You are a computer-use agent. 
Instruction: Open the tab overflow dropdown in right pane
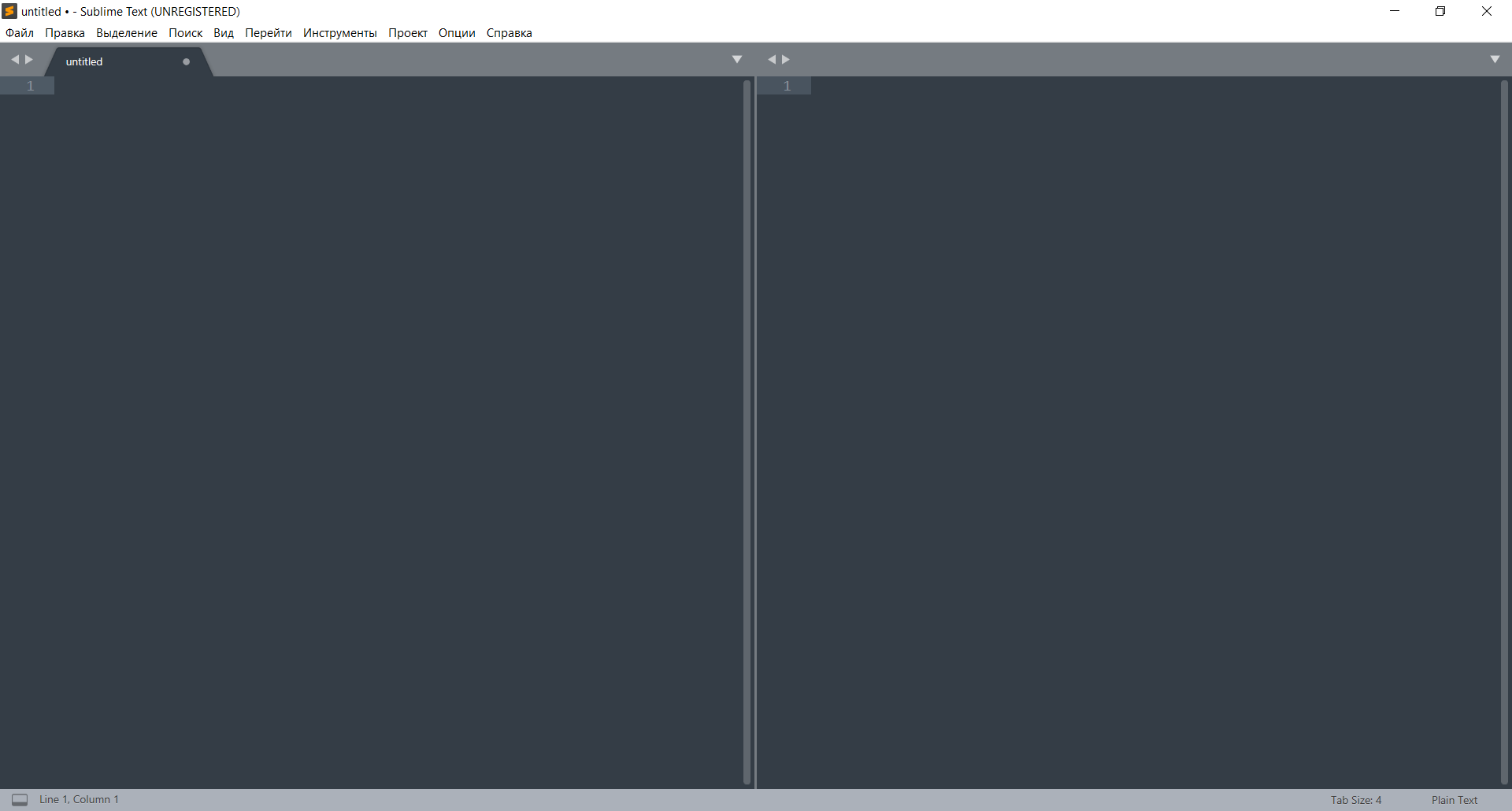1494,58
